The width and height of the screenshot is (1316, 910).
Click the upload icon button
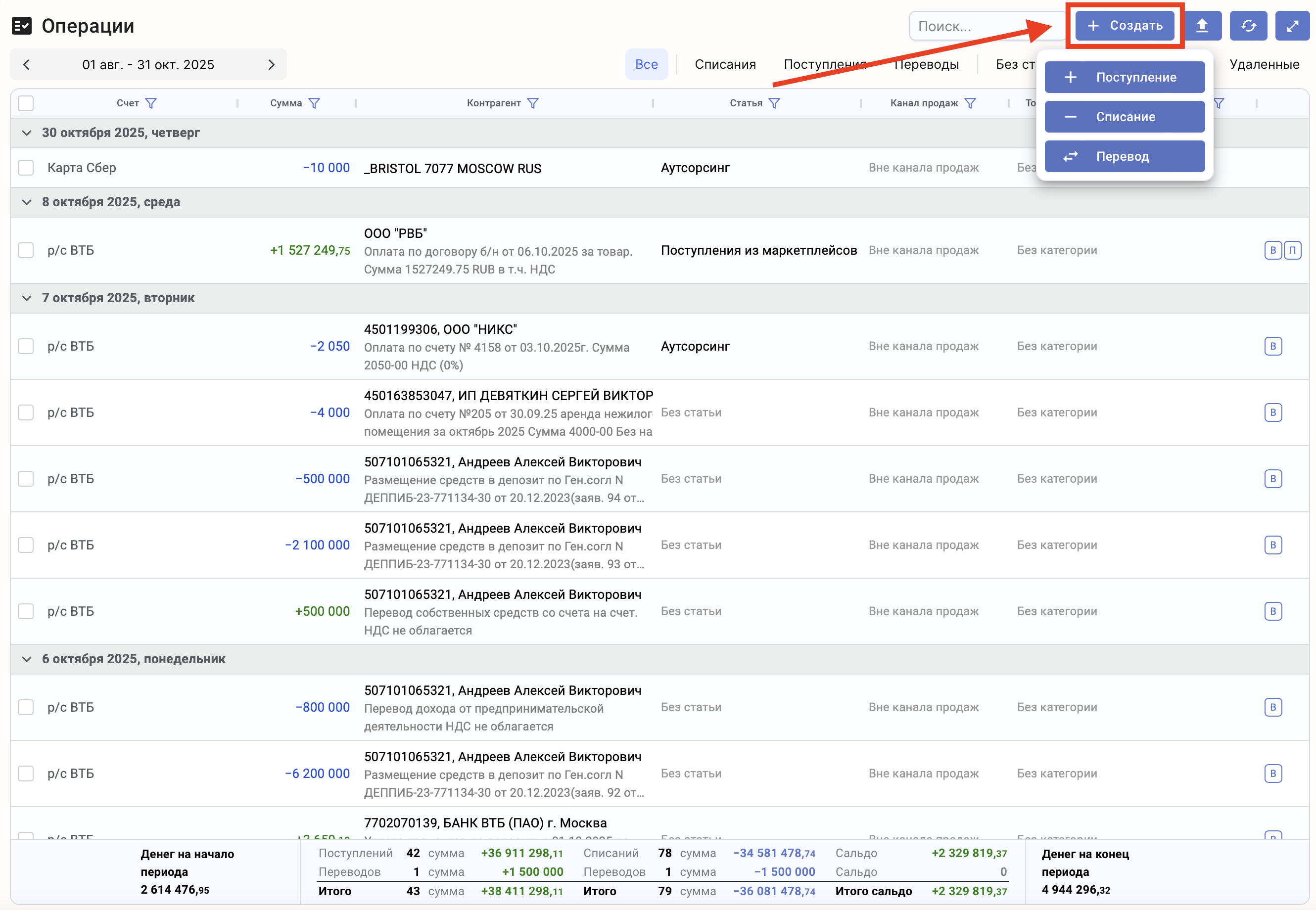click(1202, 26)
